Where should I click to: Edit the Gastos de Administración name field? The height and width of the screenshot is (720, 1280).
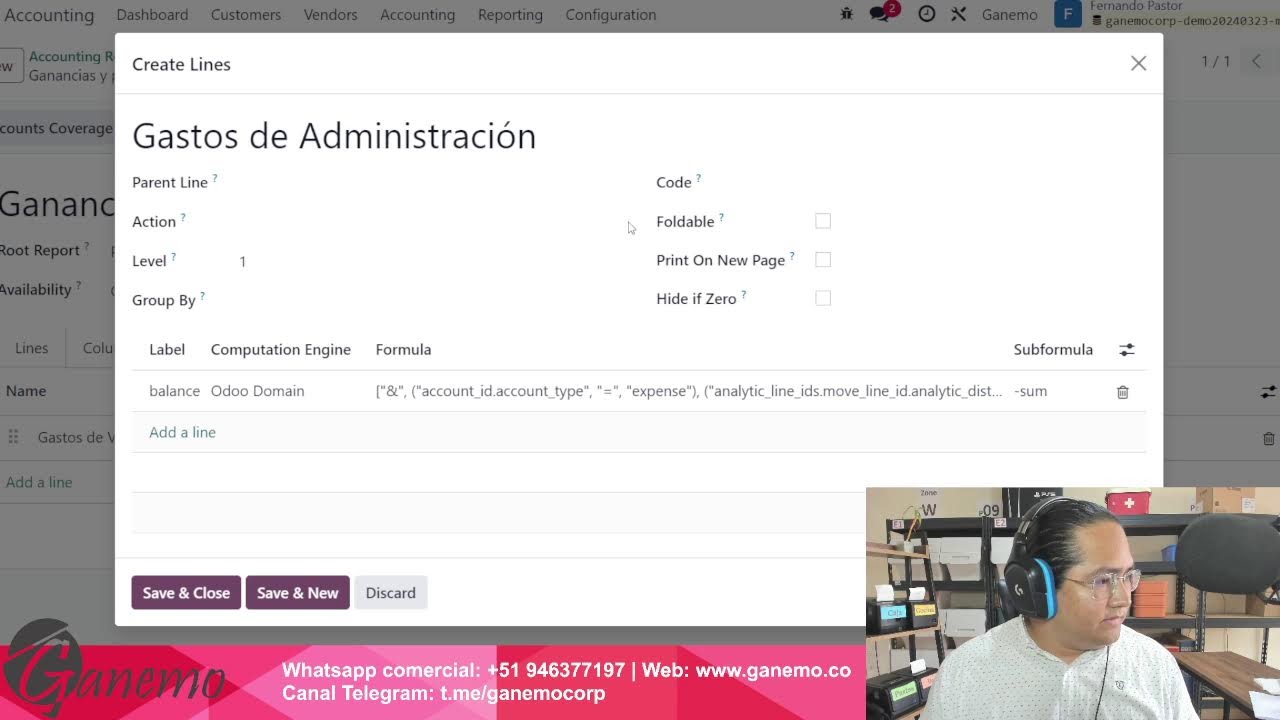(638, 136)
